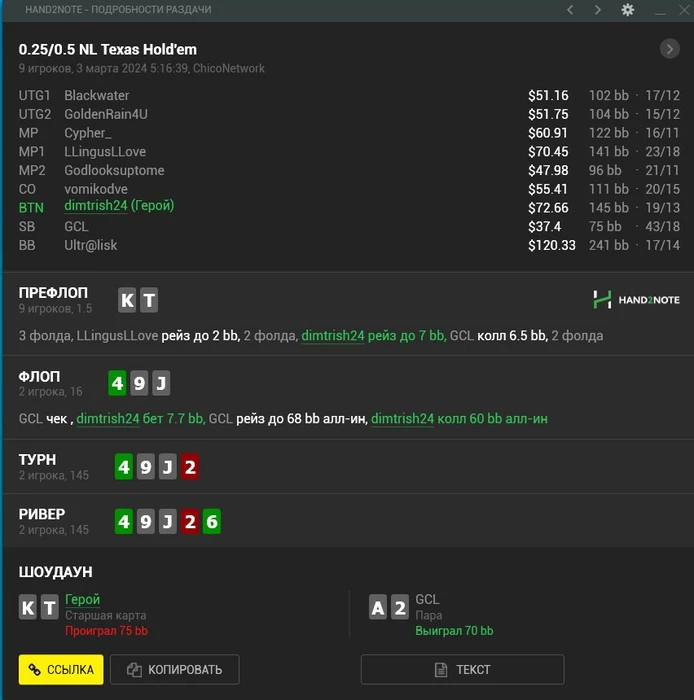Select player Ultr@lisk
The width and height of the screenshot is (694, 700).
pyautogui.click(x=91, y=246)
